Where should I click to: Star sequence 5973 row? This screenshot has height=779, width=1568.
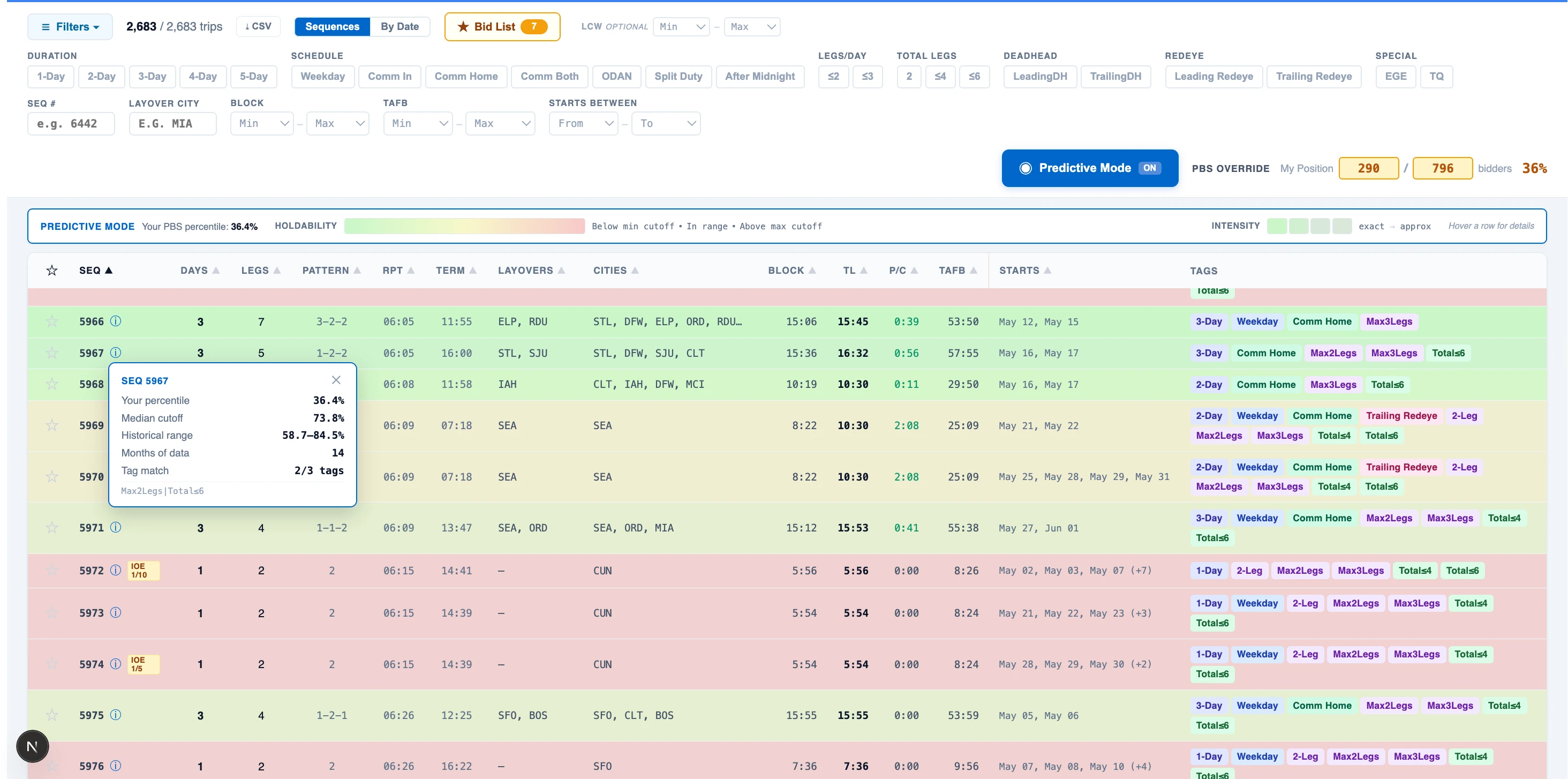coord(52,613)
